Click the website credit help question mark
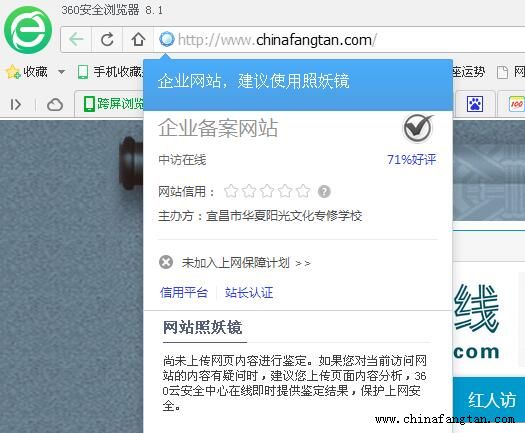This screenshot has width=525, height=433. pos(324,192)
